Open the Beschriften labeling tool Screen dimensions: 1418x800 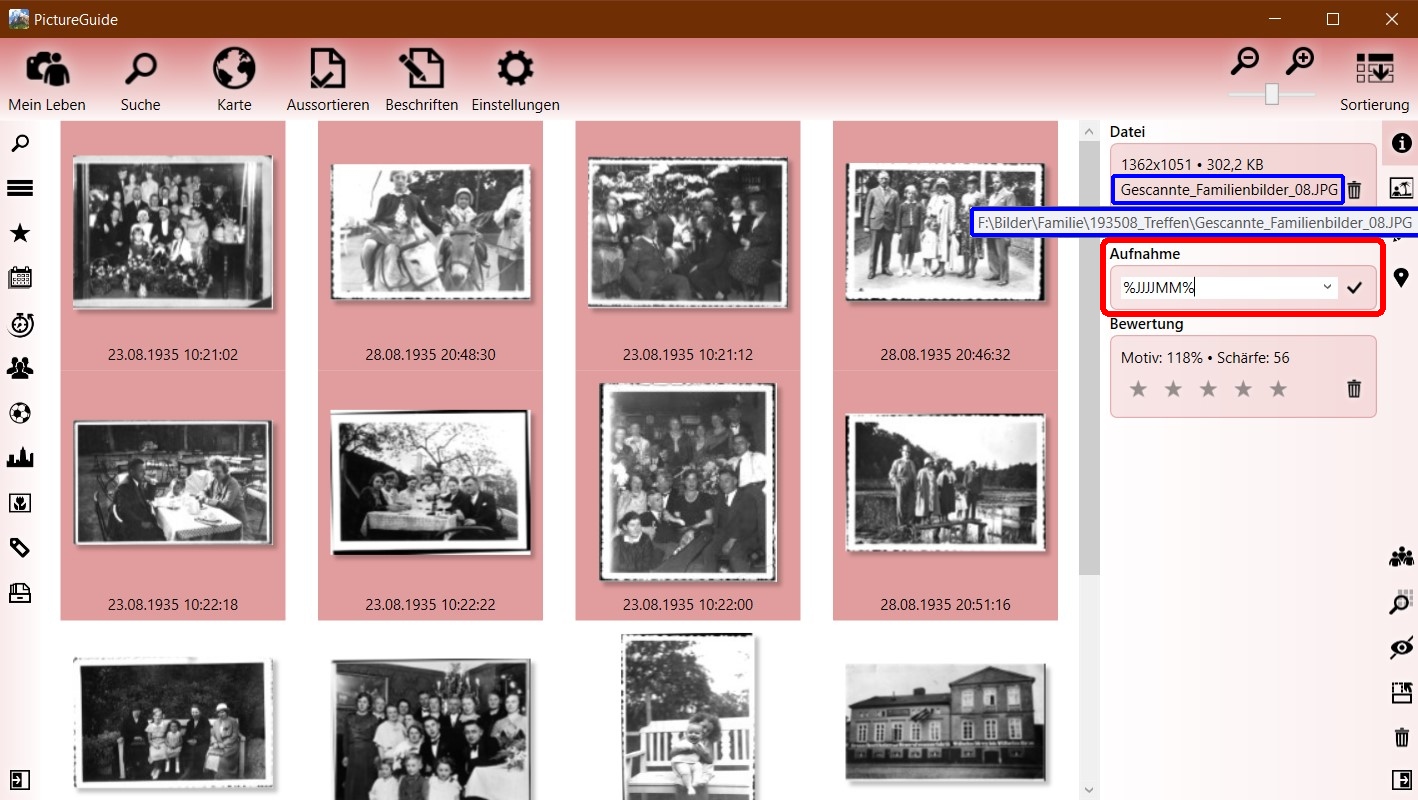click(x=421, y=80)
